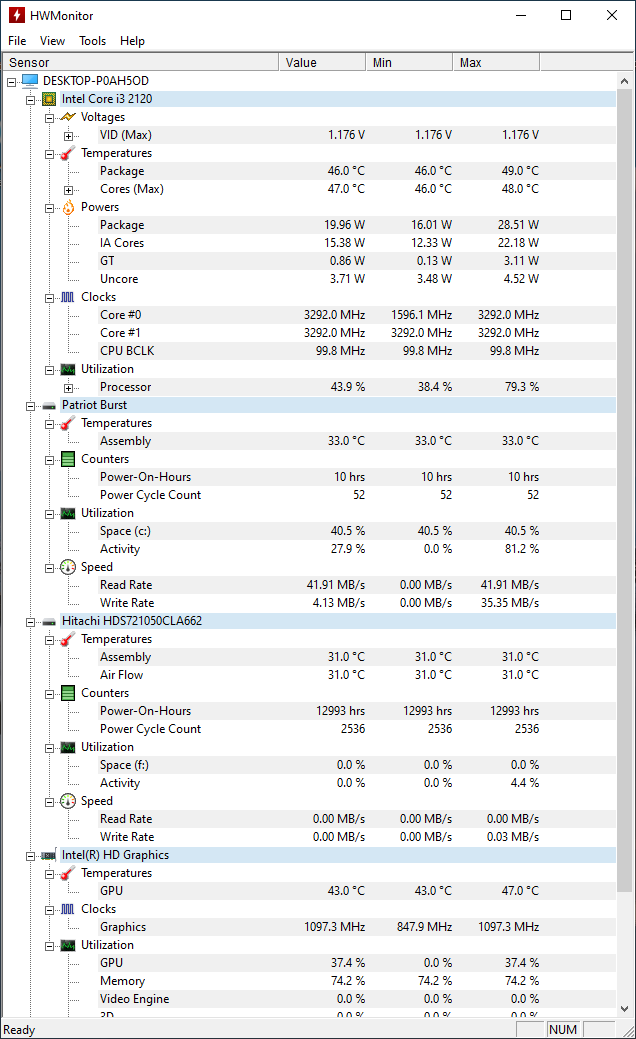Click the Max column header
Viewport: 636px width, 1039px height.
click(x=495, y=62)
